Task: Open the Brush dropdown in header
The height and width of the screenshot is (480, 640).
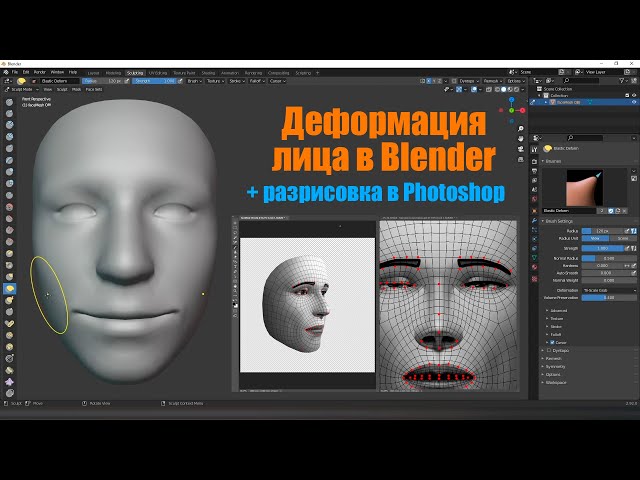Action: 194,81
